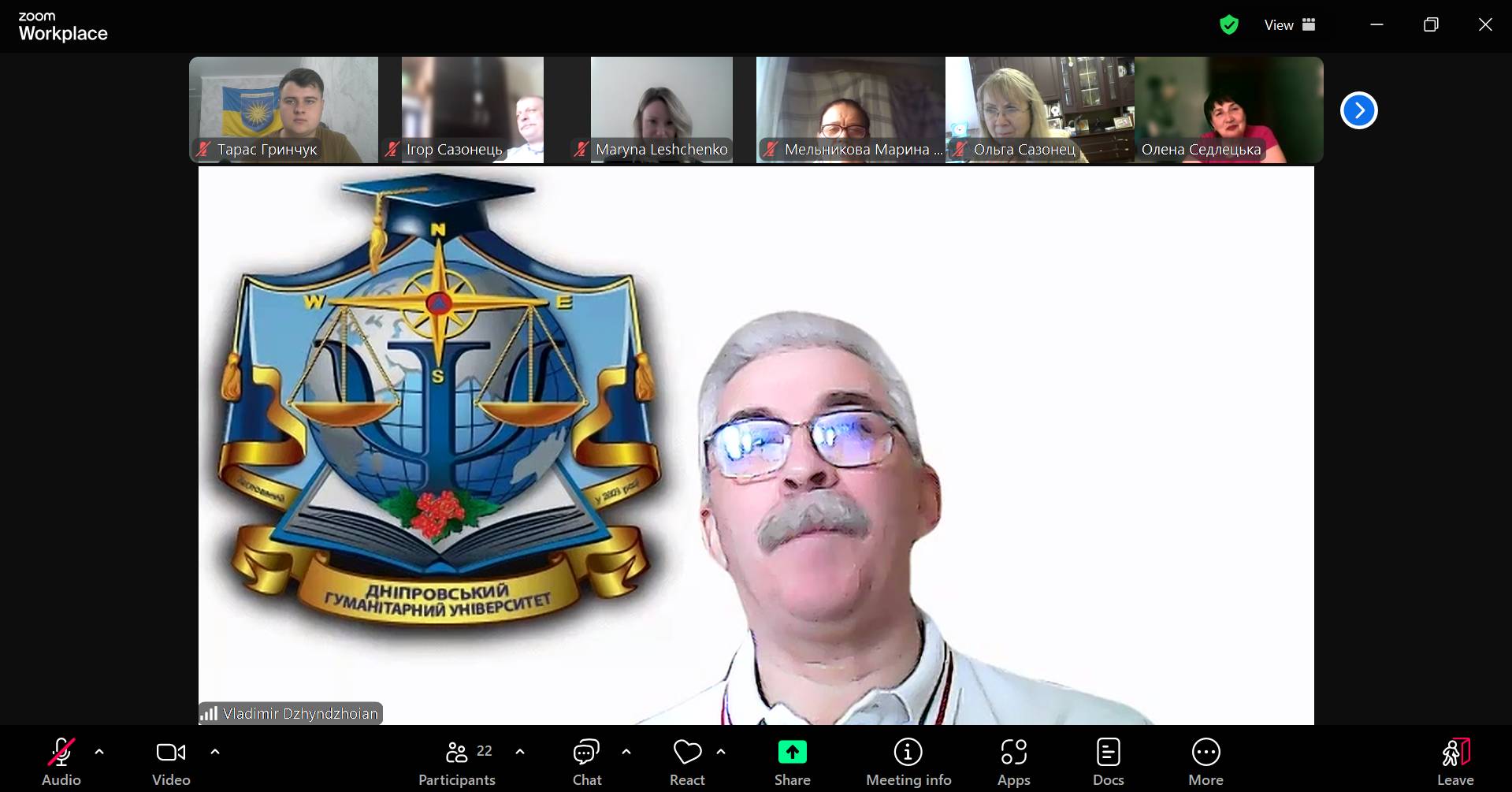Open Meeting info
The height and width of the screenshot is (792, 1512).
pos(908,760)
